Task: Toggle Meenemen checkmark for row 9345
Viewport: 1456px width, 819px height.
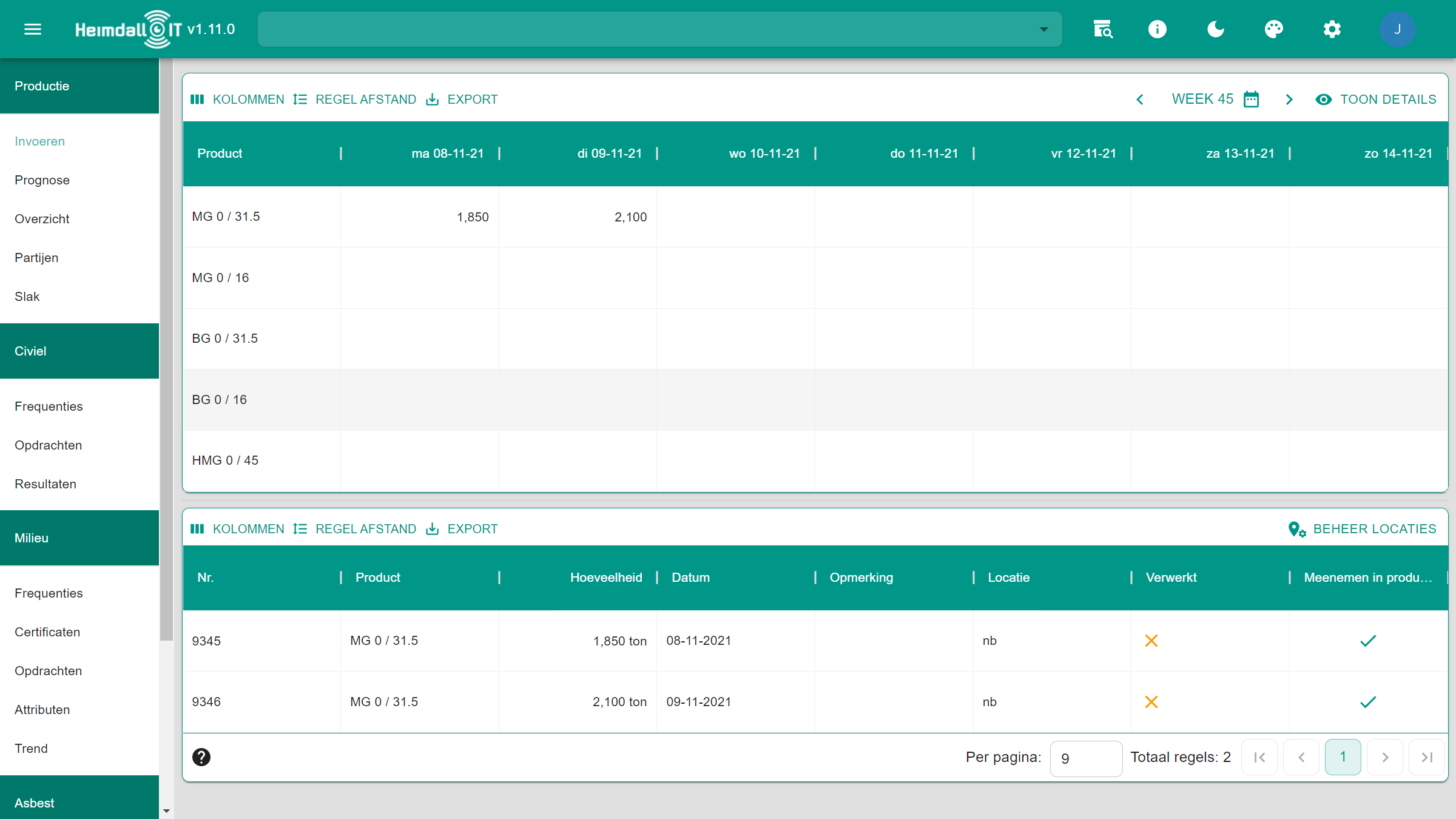Action: tap(1368, 641)
